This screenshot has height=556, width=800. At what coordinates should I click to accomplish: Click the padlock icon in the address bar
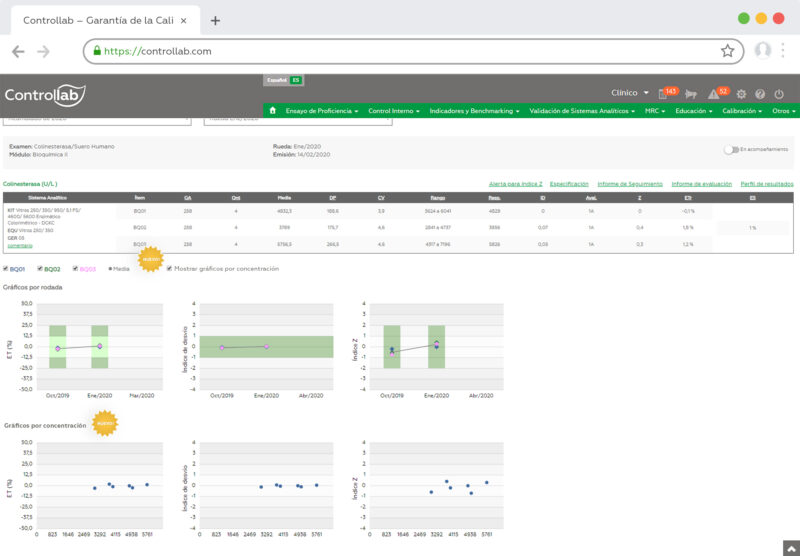tap(97, 50)
